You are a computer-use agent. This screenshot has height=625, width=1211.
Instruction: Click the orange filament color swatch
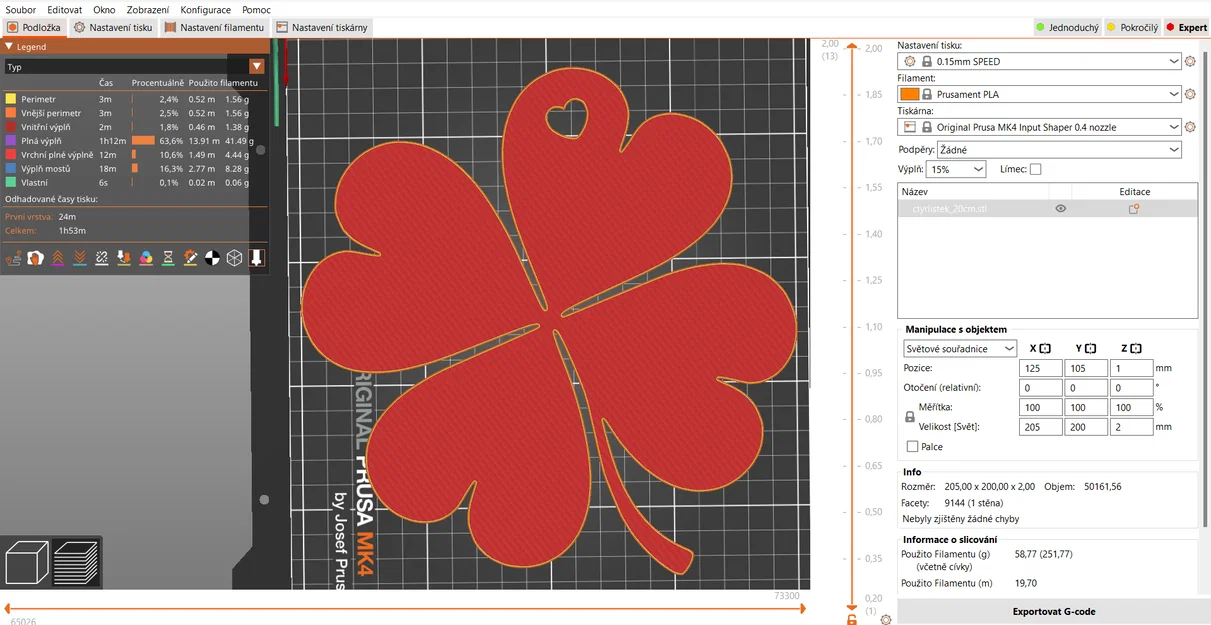909,94
